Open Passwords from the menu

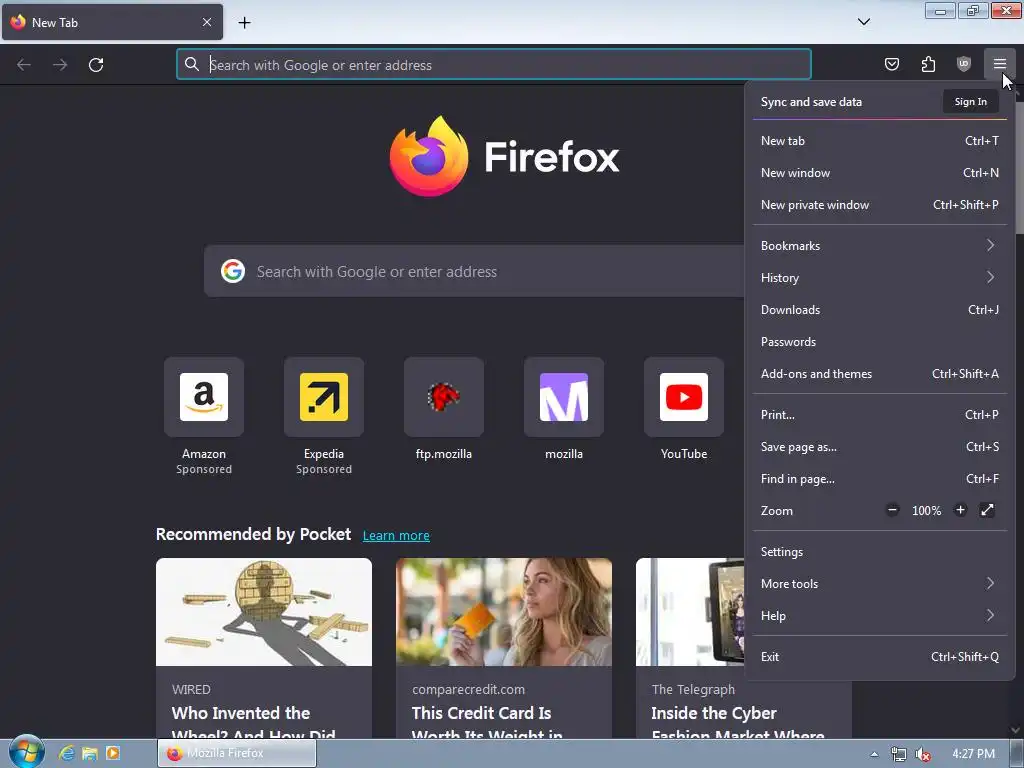880,342
